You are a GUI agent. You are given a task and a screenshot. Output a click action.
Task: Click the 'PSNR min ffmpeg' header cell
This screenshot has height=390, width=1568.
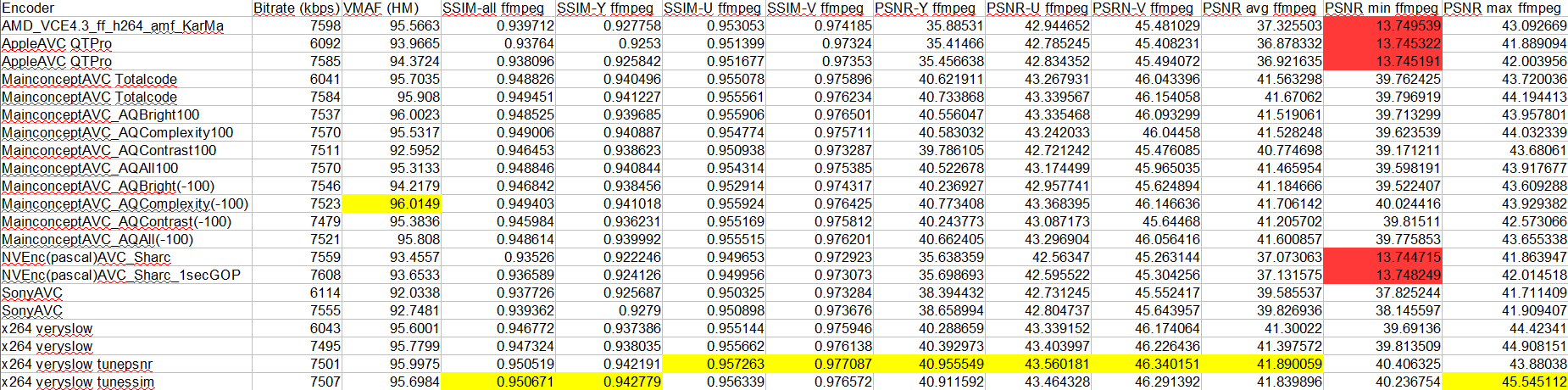click(1383, 8)
